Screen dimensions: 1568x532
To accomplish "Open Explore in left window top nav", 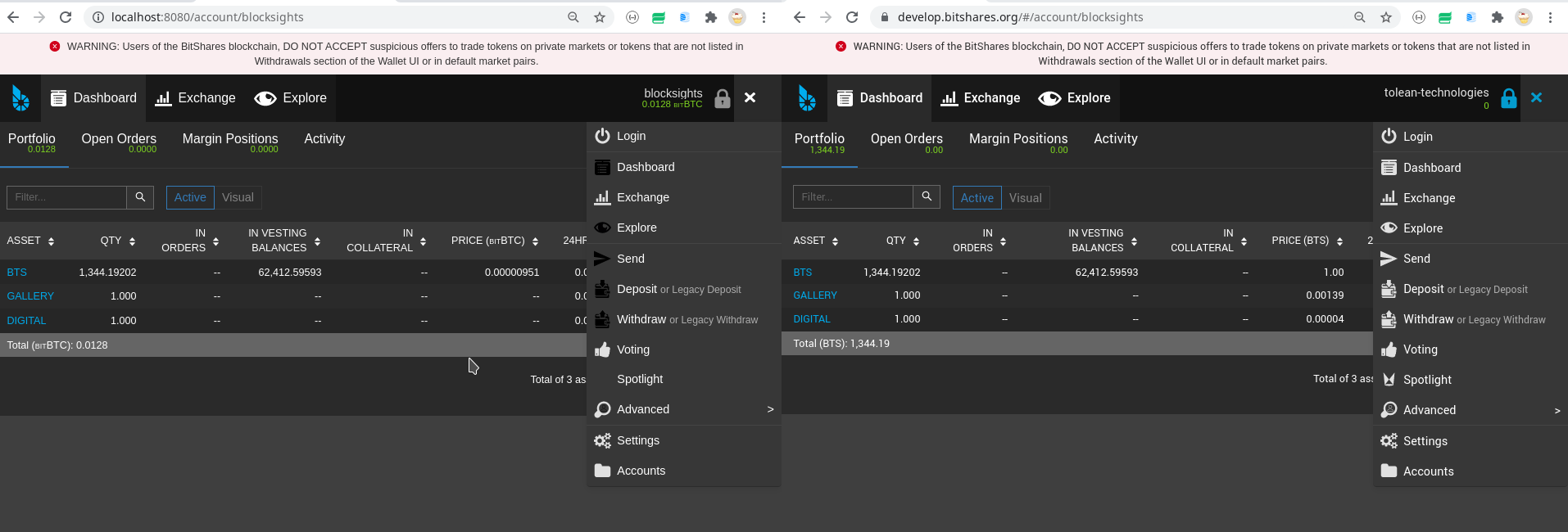I will (290, 98).
